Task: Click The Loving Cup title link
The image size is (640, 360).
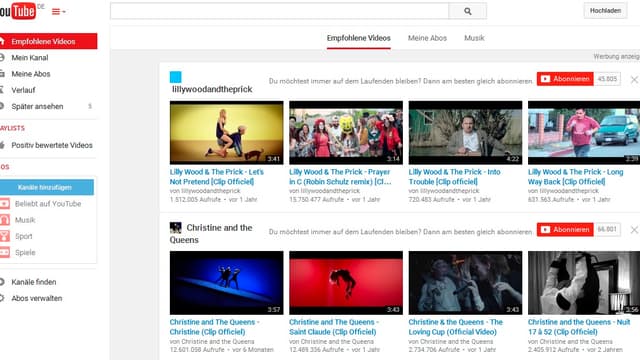Action: point(456,327)
